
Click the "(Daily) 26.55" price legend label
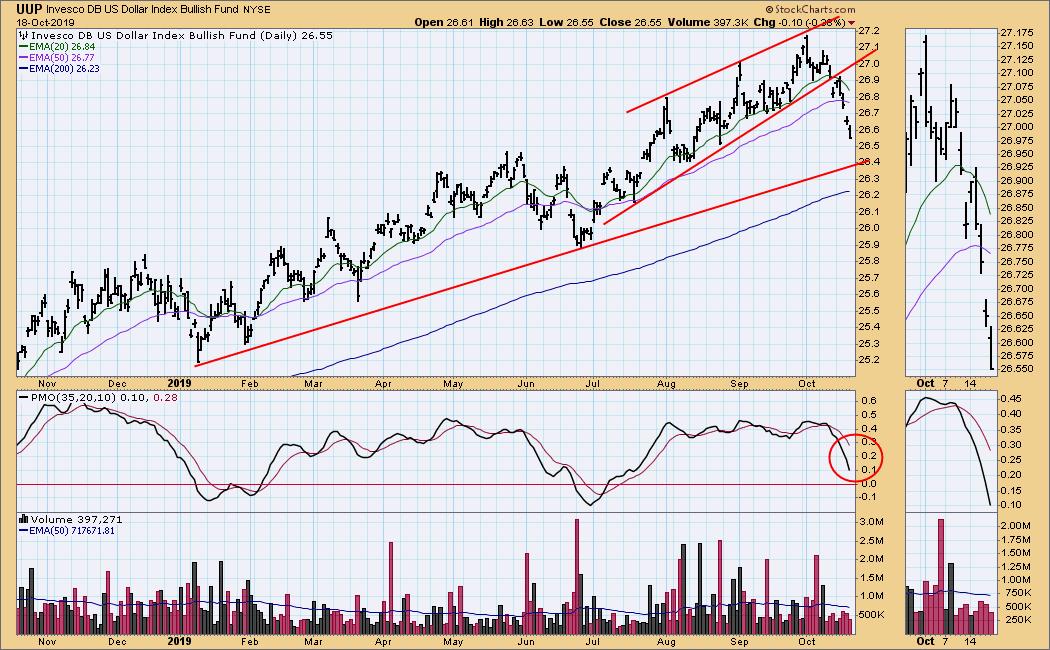tap(295, 35)
